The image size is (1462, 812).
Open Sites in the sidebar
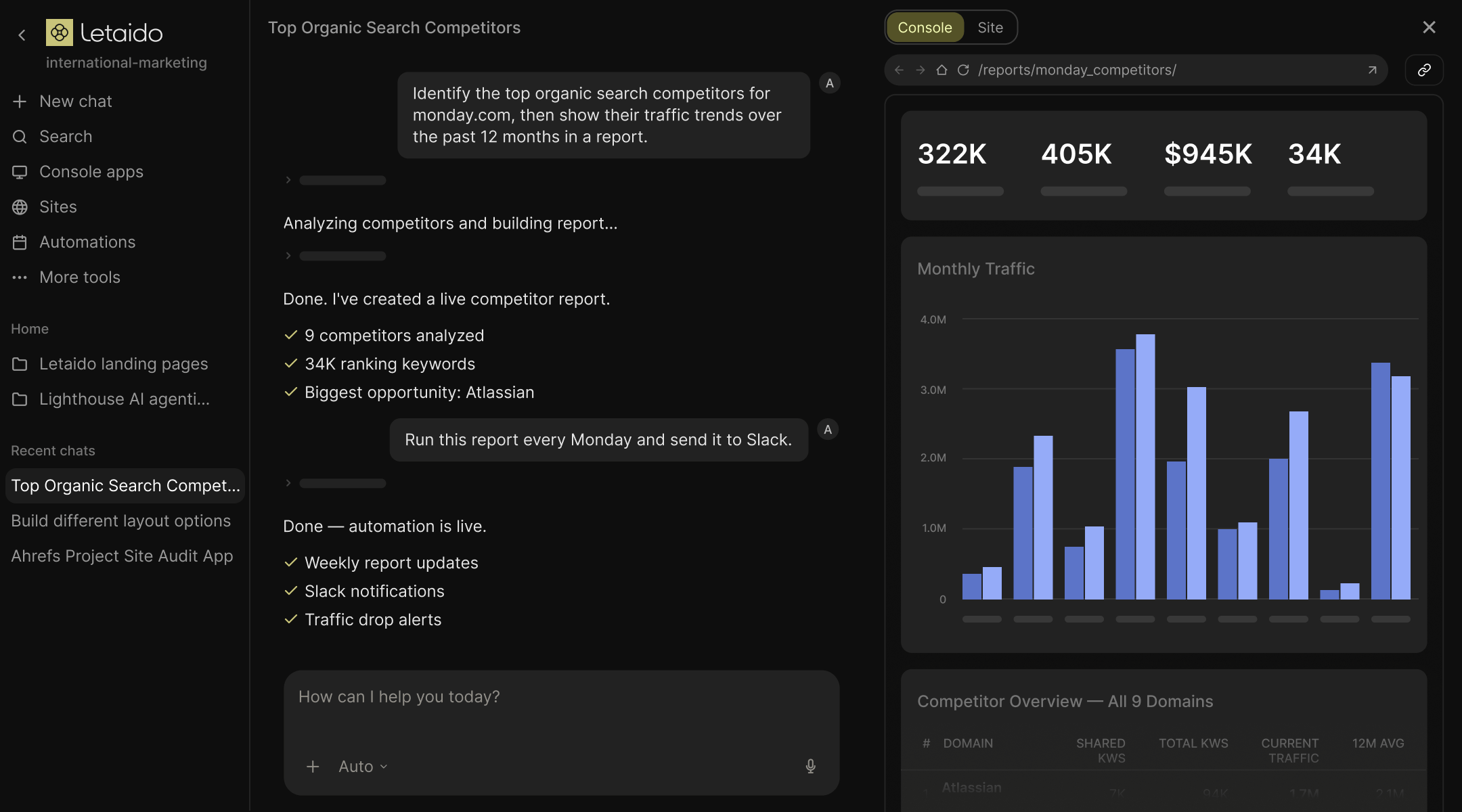coord(45,206)
